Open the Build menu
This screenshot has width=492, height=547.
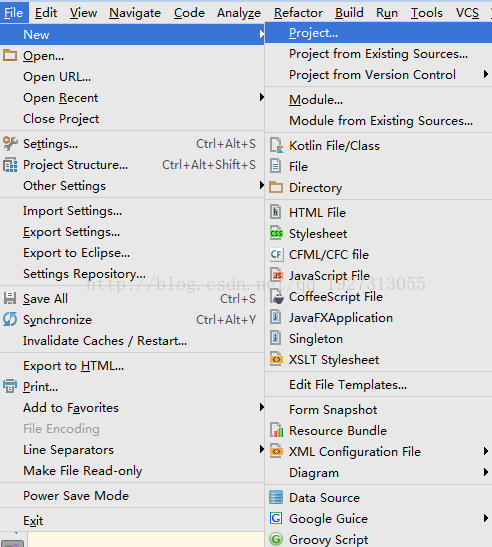[x=349, y=13]
